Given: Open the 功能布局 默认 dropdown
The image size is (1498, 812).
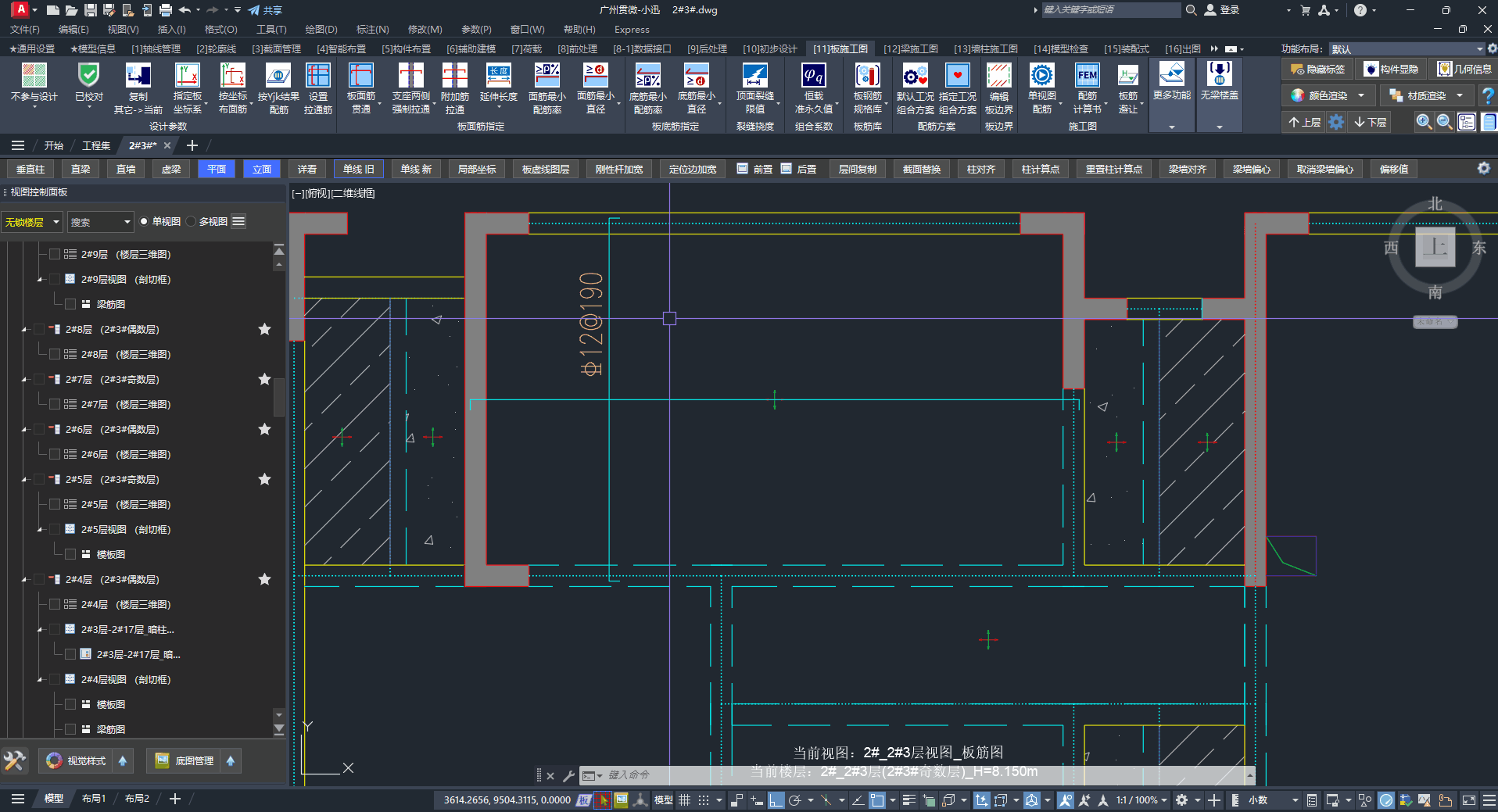Looking at the screenshot, I should (x=1407, y=48).
